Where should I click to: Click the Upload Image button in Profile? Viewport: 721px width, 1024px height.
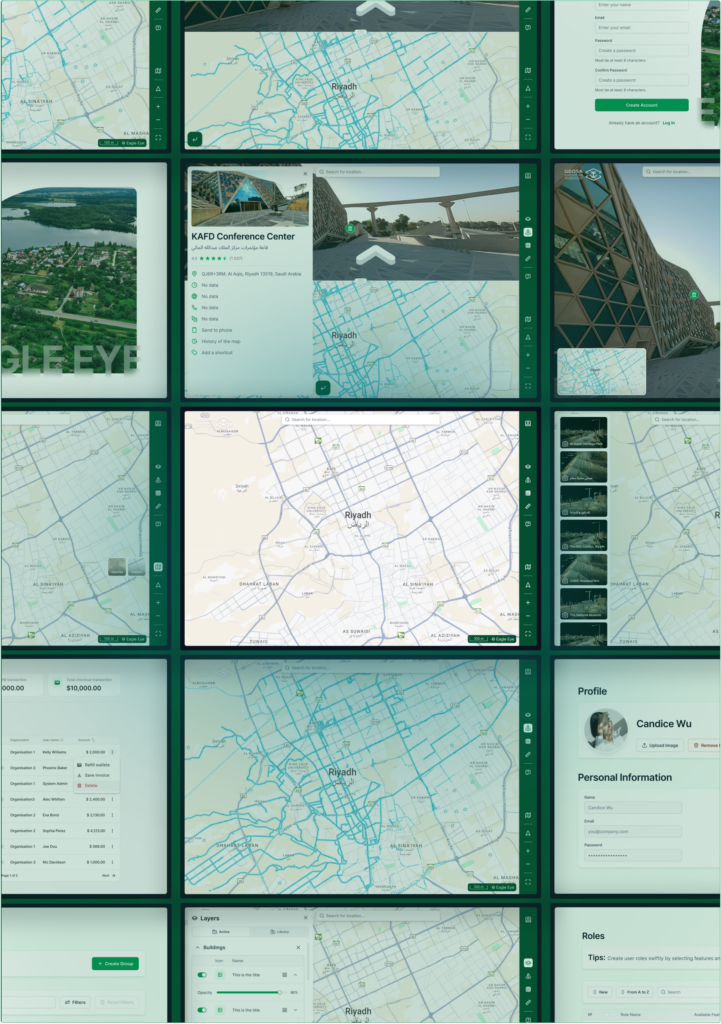click(x=660, y=745)
